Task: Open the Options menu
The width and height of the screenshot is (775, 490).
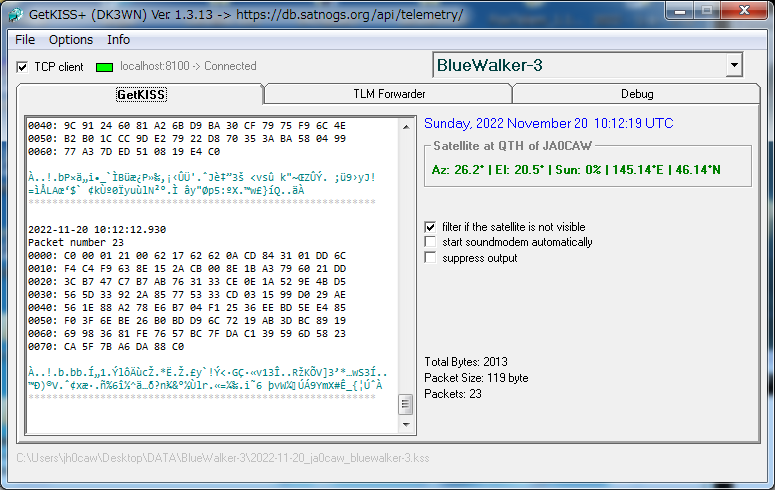Action: tap(71, 40)
